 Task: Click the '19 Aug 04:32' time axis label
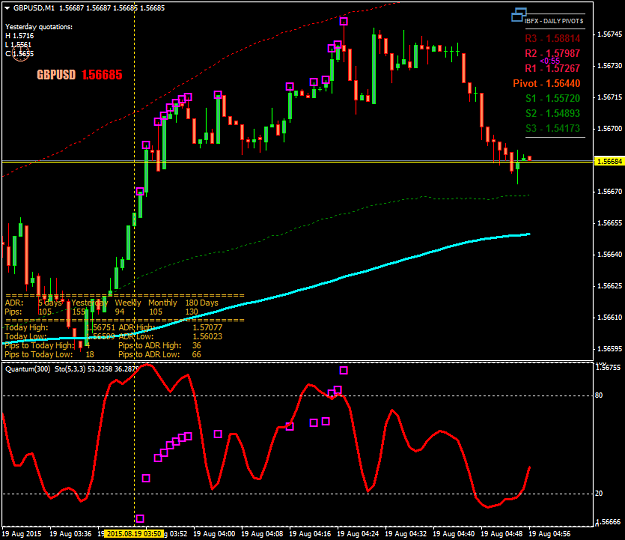406,533
